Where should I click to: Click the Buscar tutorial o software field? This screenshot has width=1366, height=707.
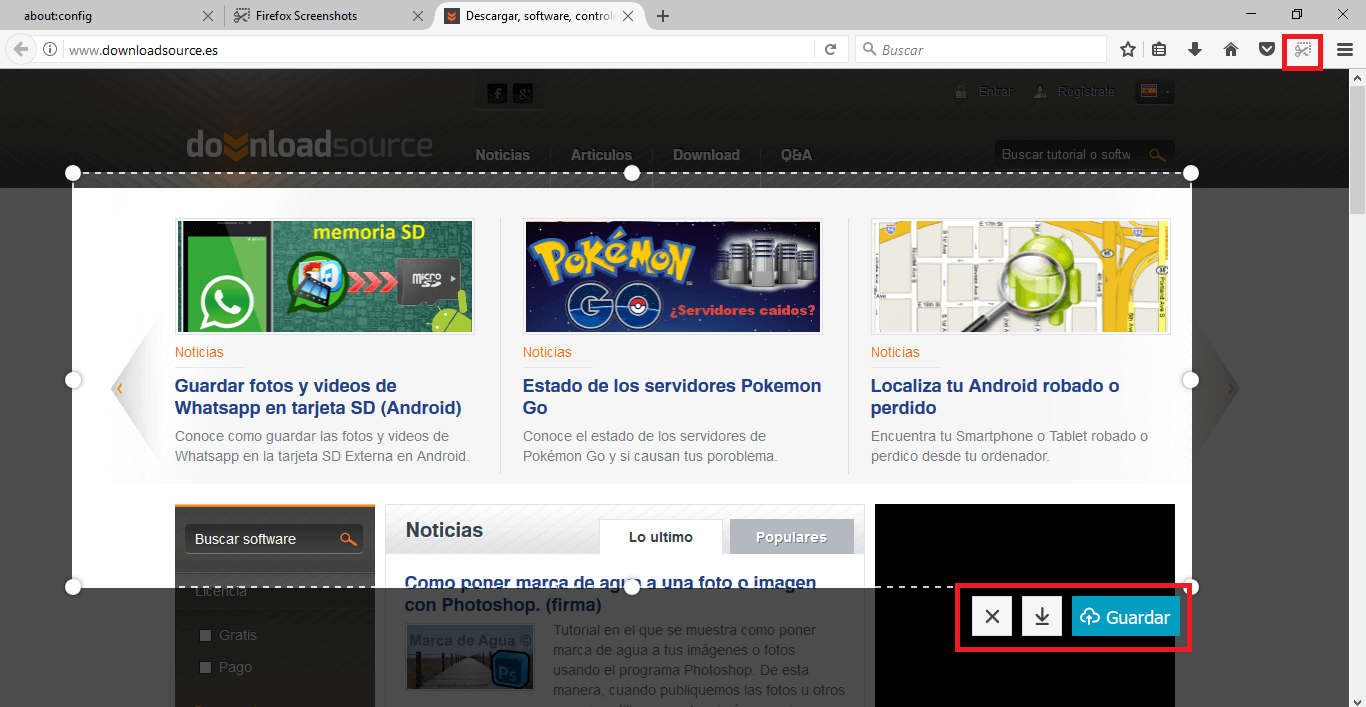1066,154
